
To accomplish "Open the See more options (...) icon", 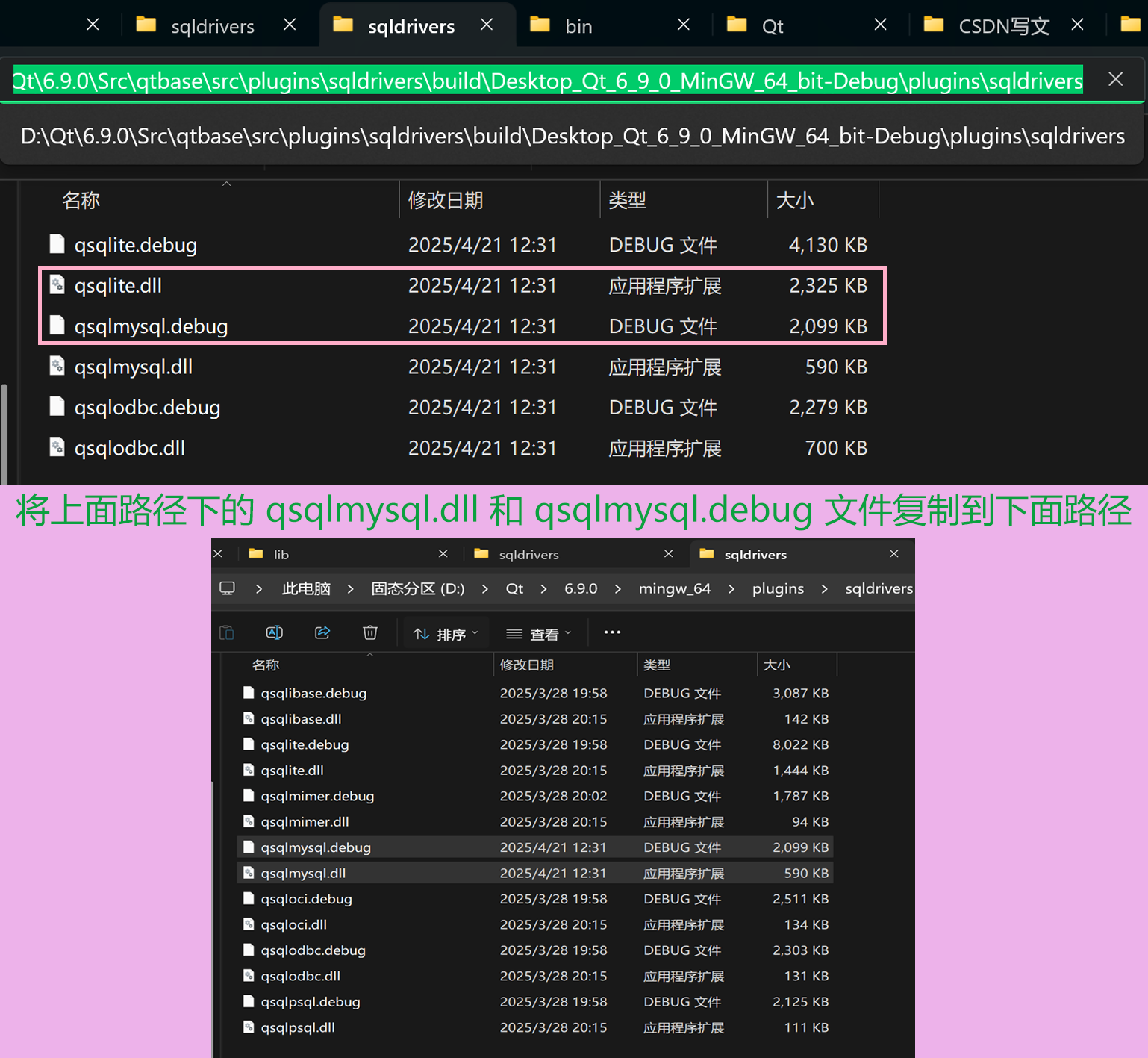I will tap(612, 632).
